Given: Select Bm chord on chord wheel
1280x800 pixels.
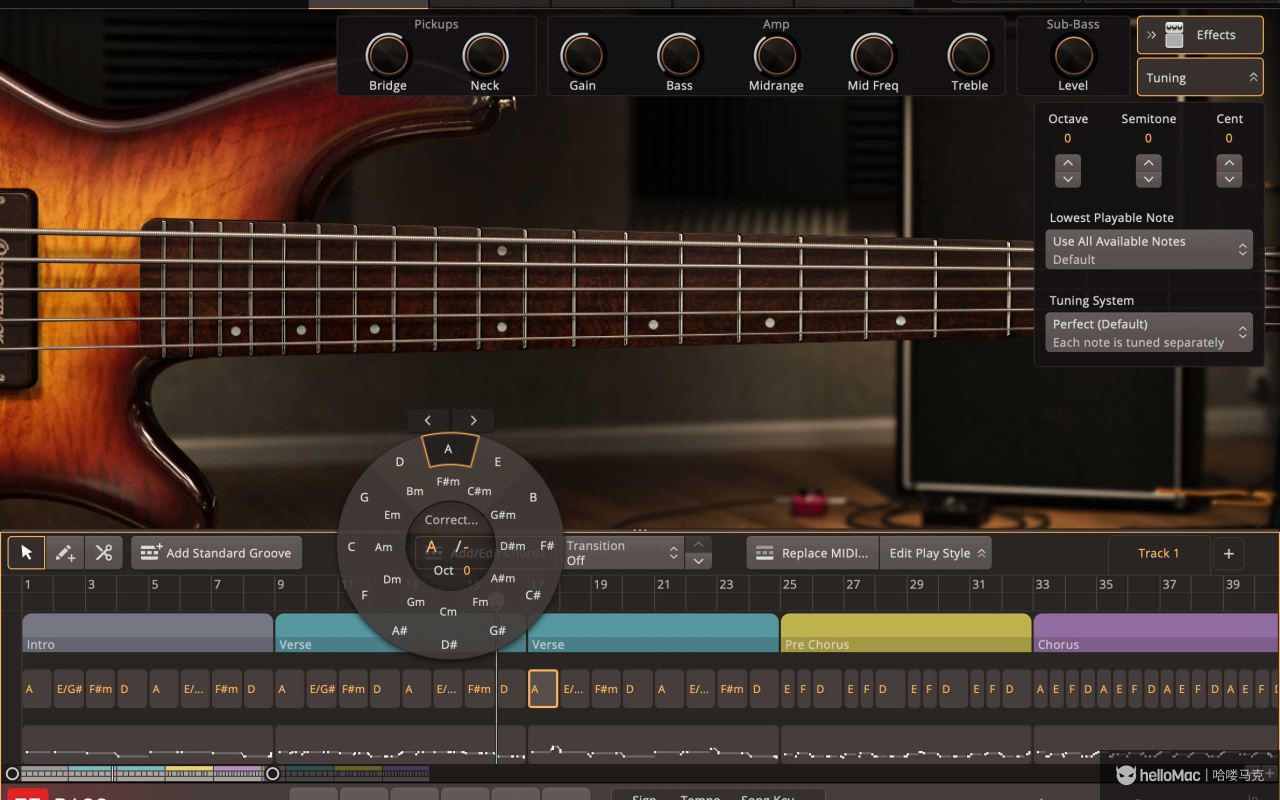Looking at the screenshot, I should [x=415, y=491].
